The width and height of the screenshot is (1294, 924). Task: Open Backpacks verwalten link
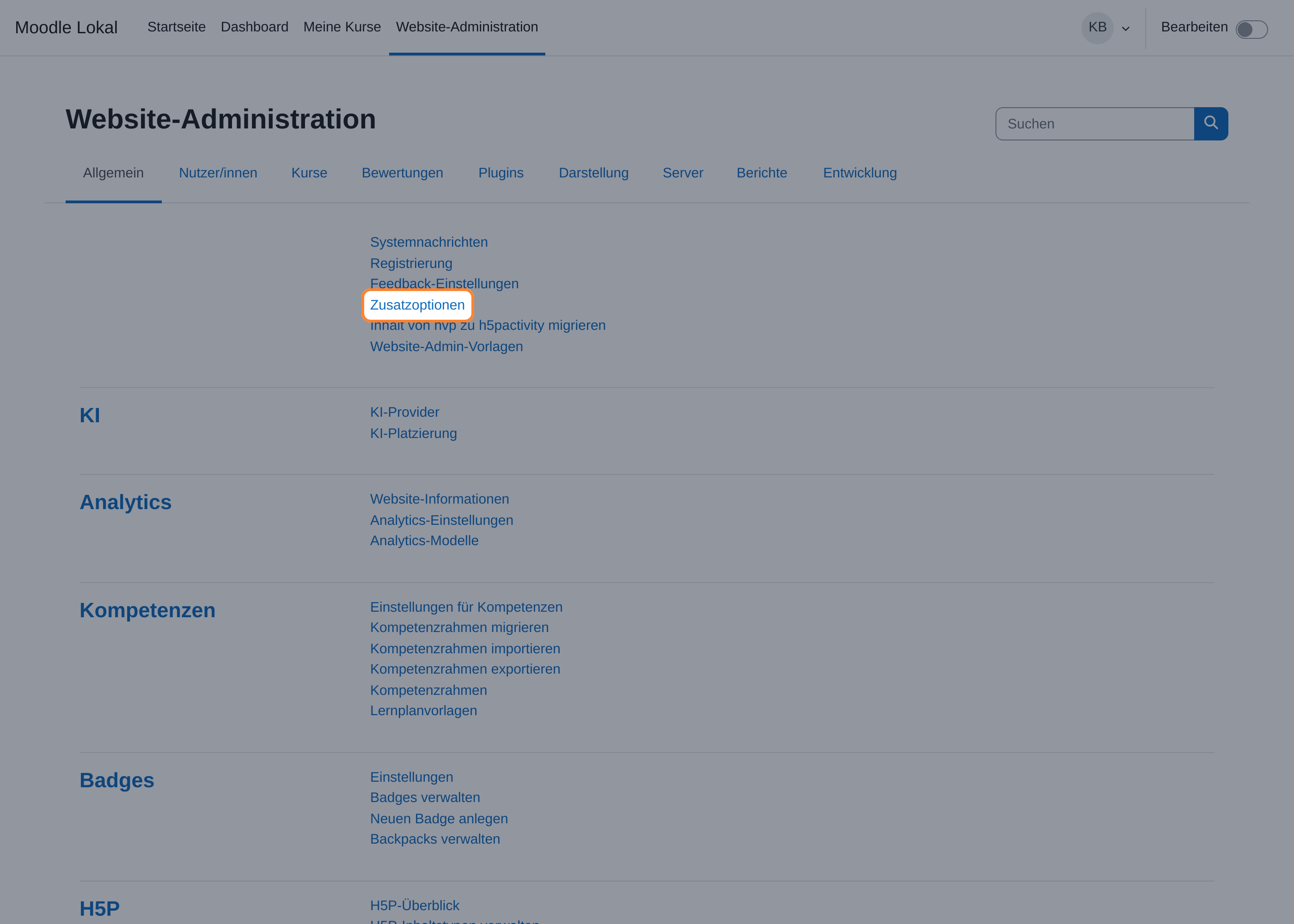point(435,839)
